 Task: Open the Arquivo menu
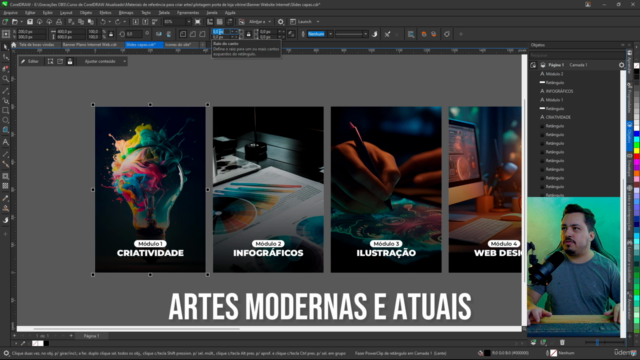[11, 13]
